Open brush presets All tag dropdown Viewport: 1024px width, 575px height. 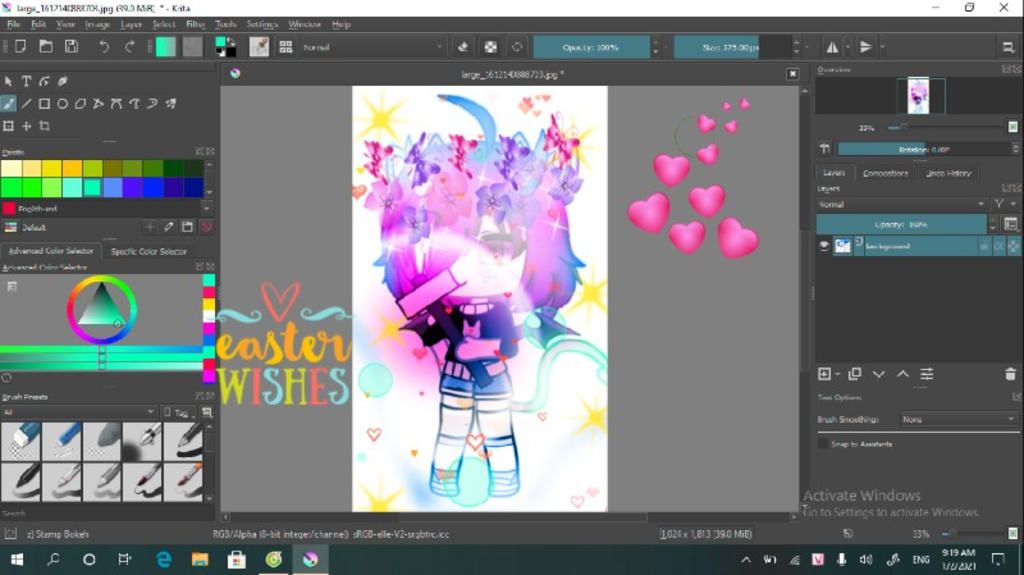coord(78,412)
